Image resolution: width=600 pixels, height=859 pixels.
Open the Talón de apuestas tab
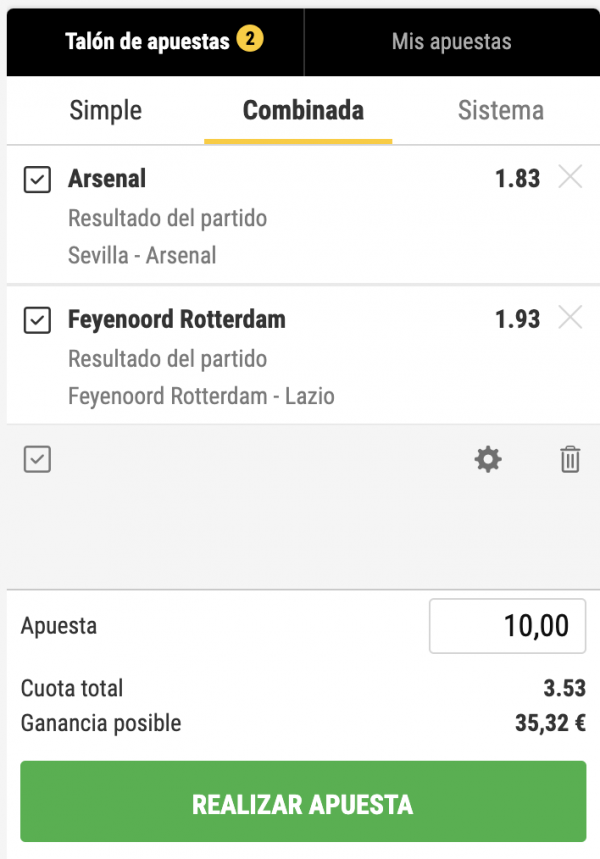[147, 42]
